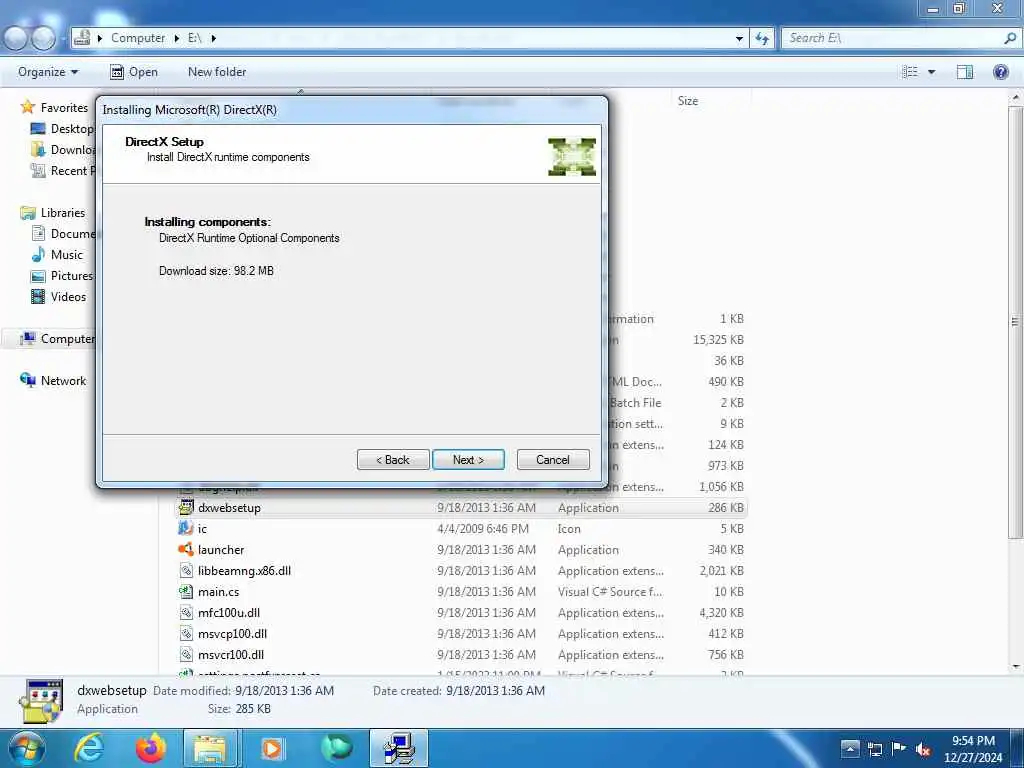Show hidden tray icons arrow

[850, 749]
